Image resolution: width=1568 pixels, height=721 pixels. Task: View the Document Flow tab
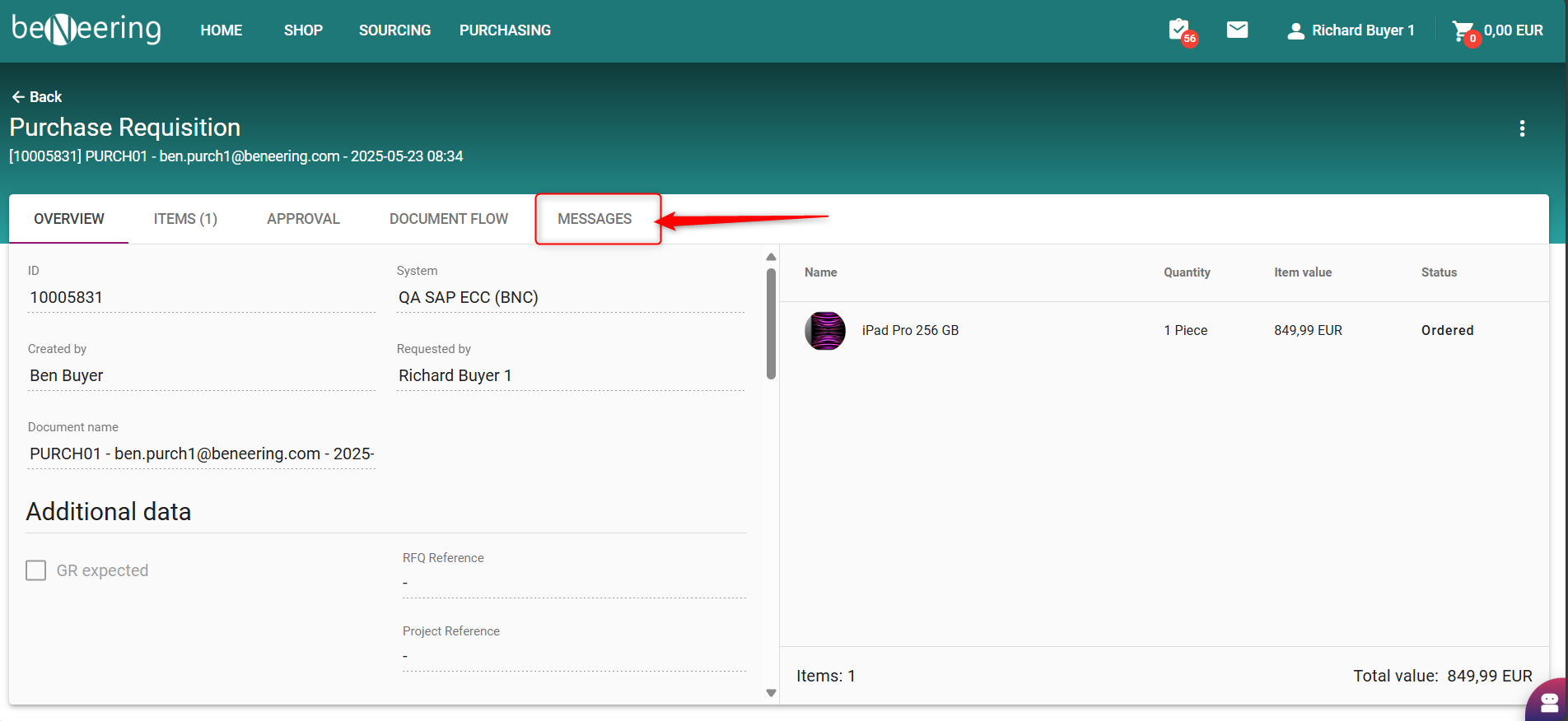[x=449, y=219]
